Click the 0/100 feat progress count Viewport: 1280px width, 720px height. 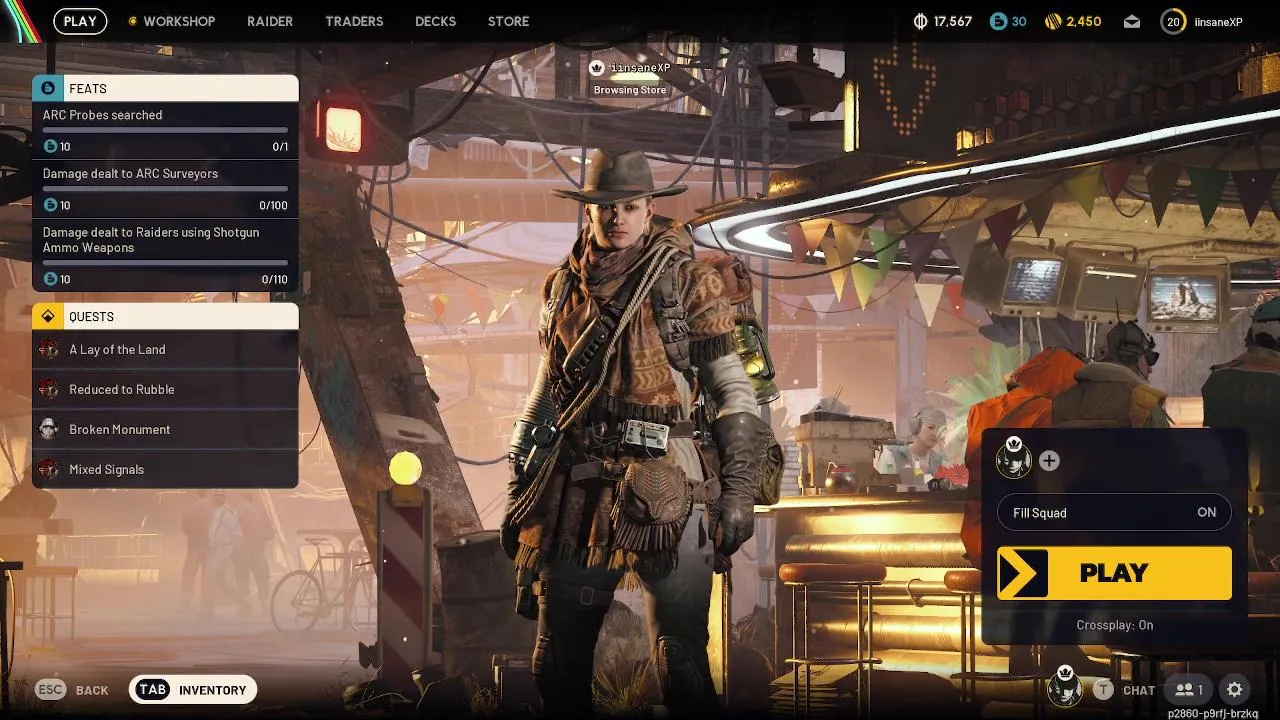pyautogui.click(x=273, y=205)
